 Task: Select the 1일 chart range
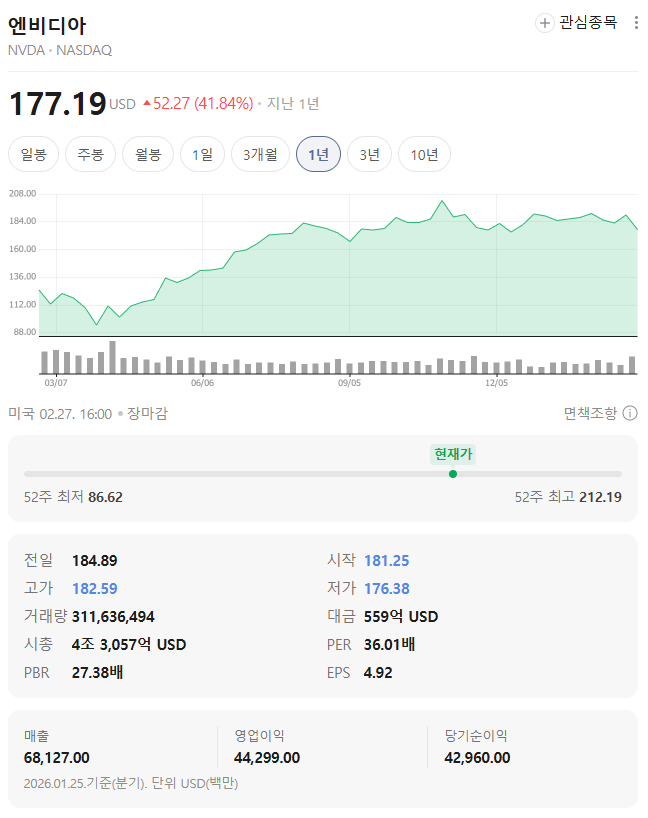point(202,154)
